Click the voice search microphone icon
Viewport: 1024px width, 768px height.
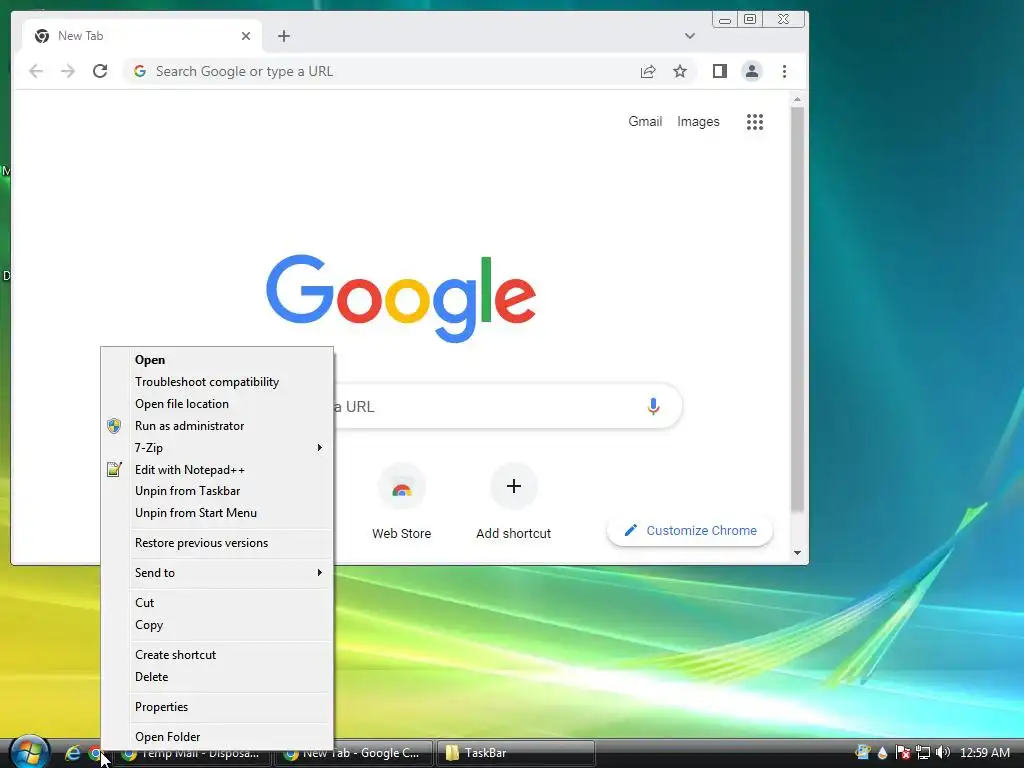[x=653, y=406]
